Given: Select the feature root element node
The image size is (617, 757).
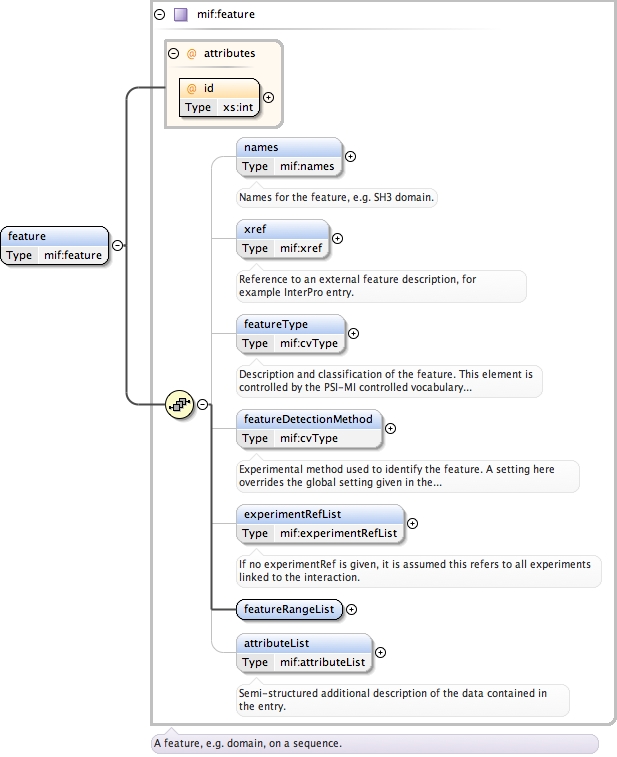Looking at the screenshot, I should pyautogui.click(x=55, y=237).
